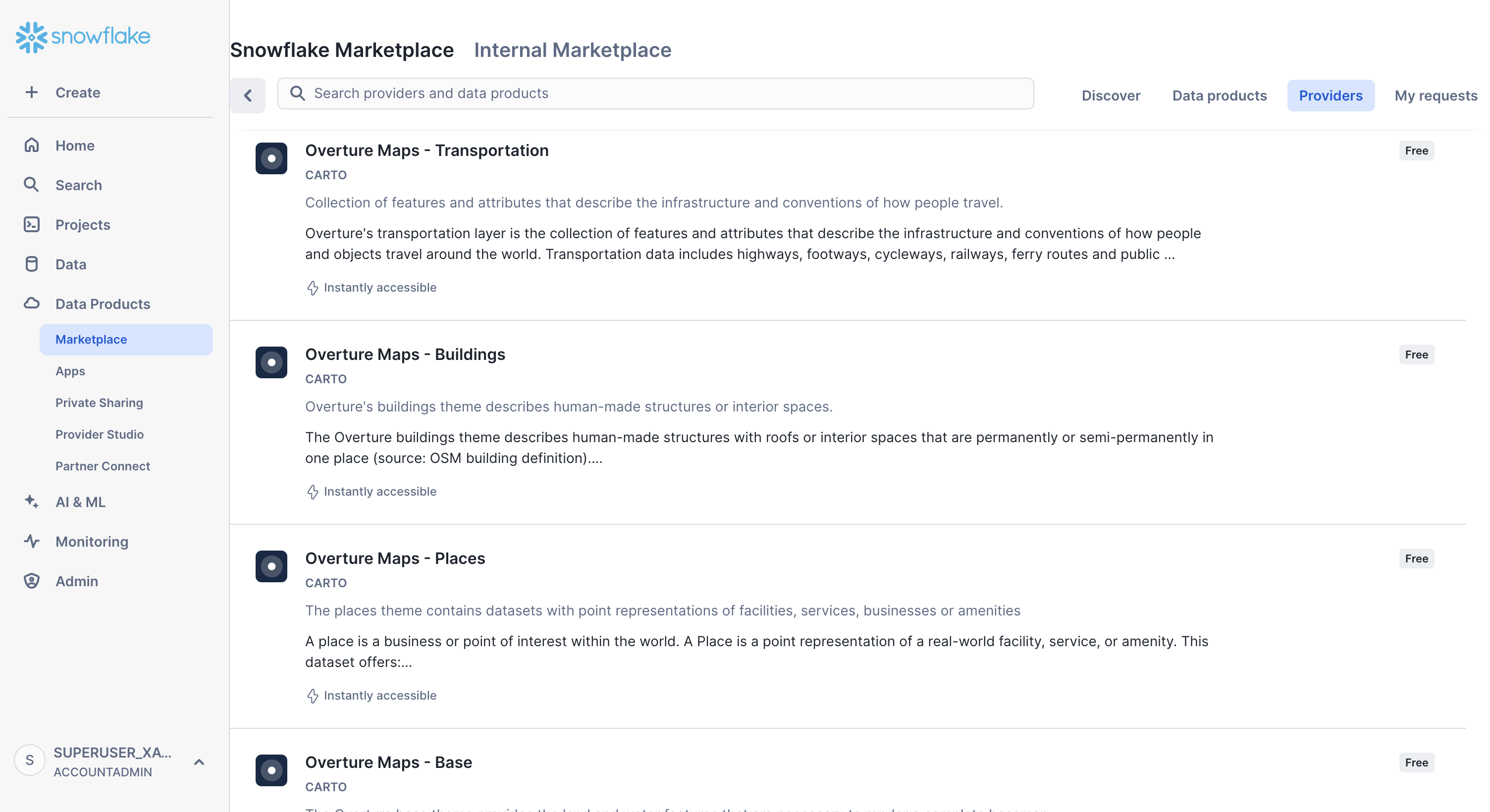Click Free badge on Places listing
This screenshot has height=812, width=1490.
(x=1417, y=558)
